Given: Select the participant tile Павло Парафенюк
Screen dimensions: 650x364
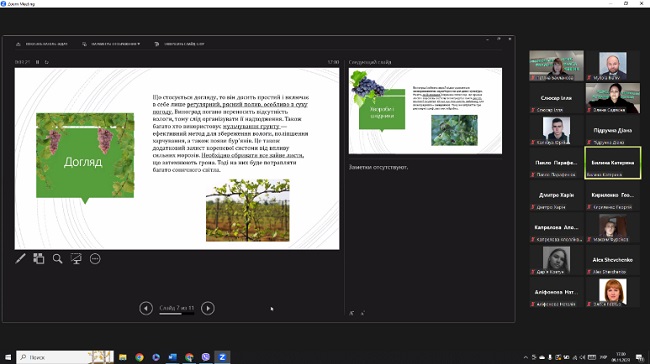Looking at the screenshot, I should click(556, 163).
